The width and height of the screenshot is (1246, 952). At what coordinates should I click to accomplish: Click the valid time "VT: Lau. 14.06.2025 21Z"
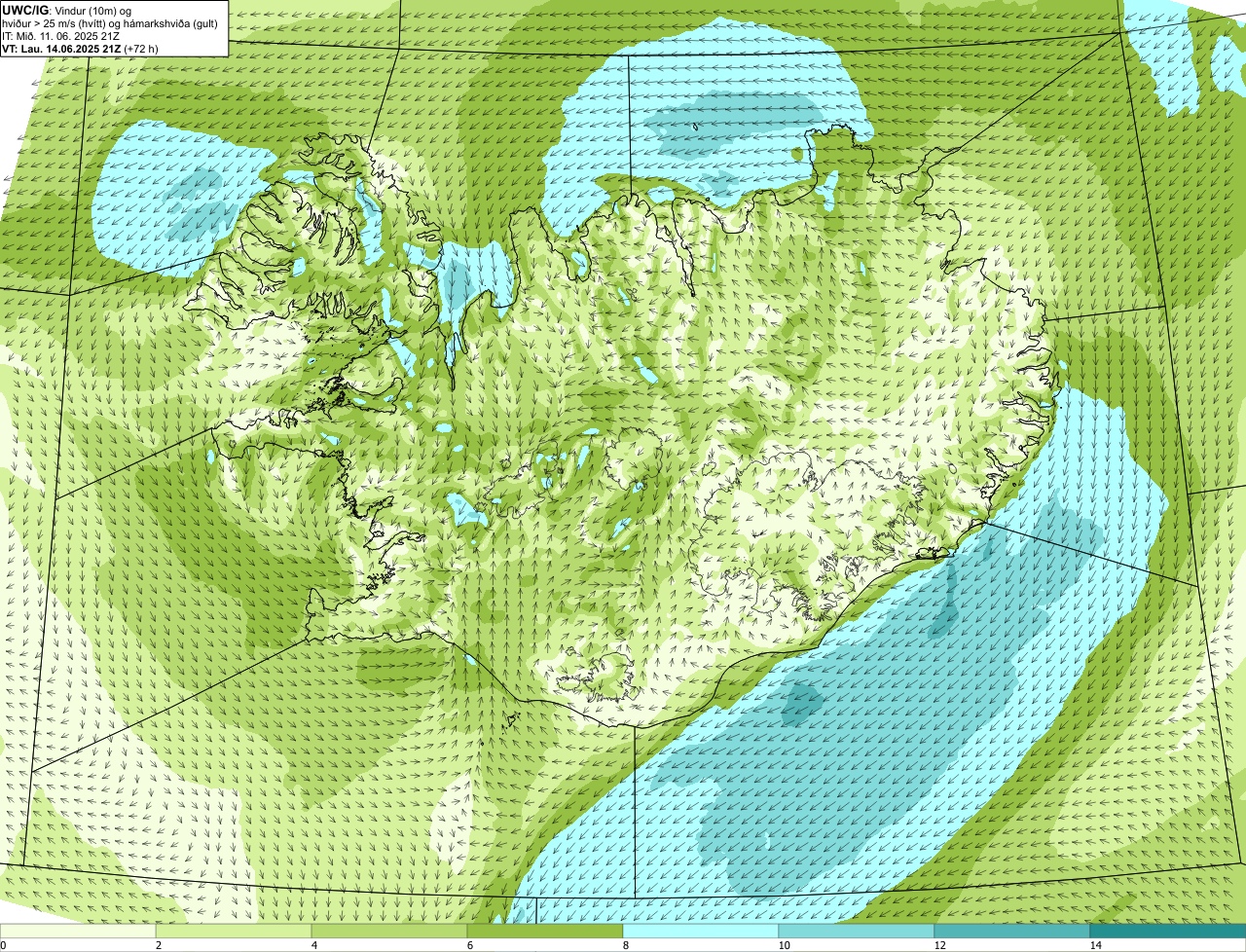(62, 48)
